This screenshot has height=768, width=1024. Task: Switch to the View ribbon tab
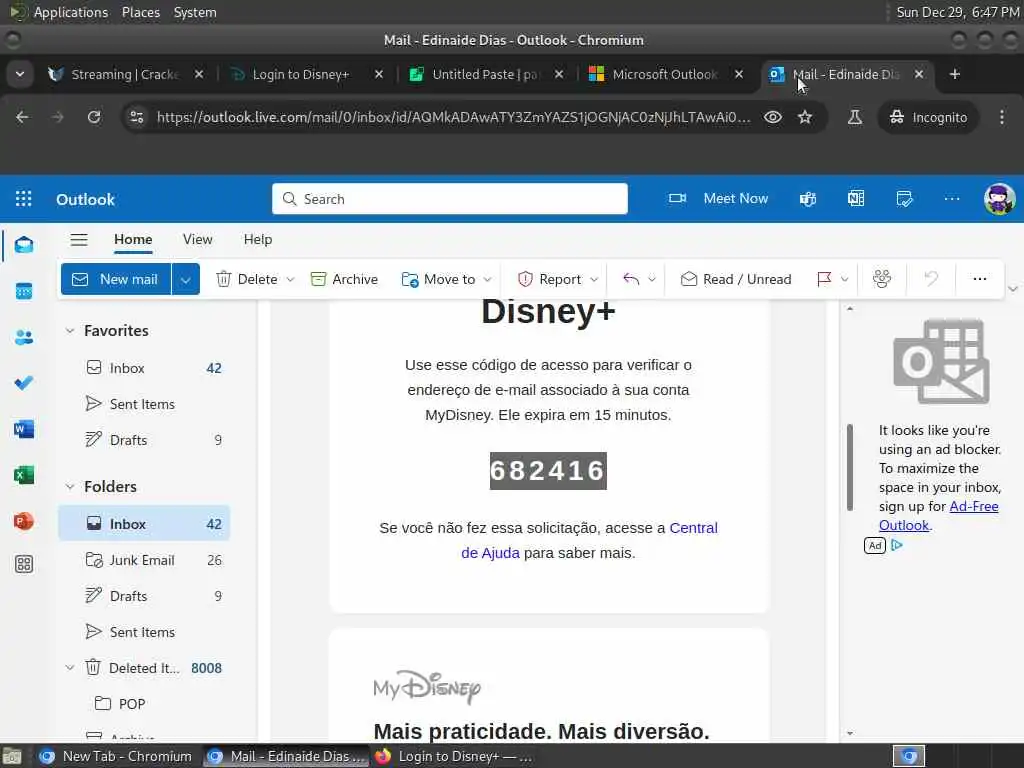(197, 240)
